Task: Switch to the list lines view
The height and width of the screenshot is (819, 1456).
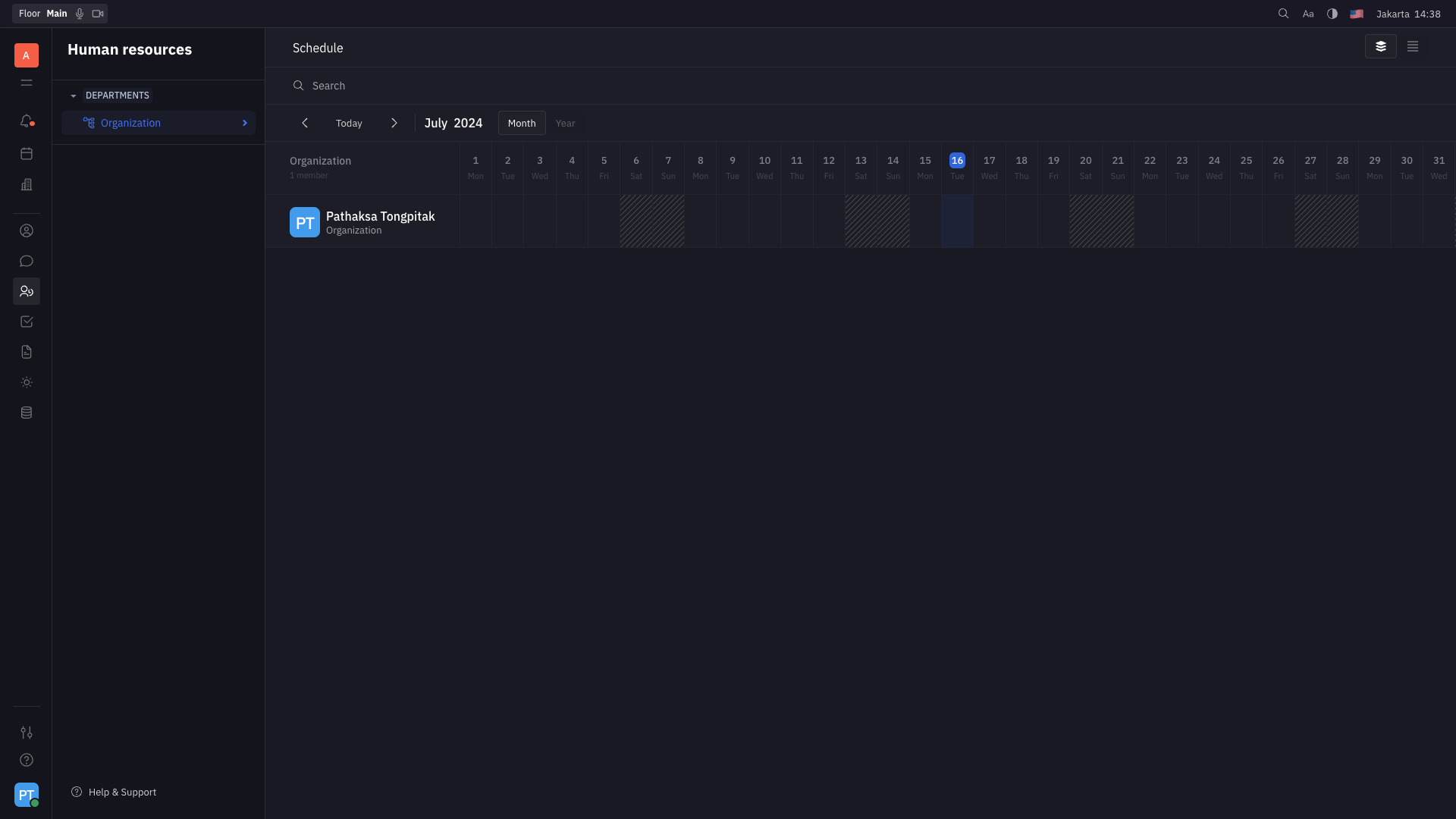Action: pyautogui.click(x=1412, y=46)
